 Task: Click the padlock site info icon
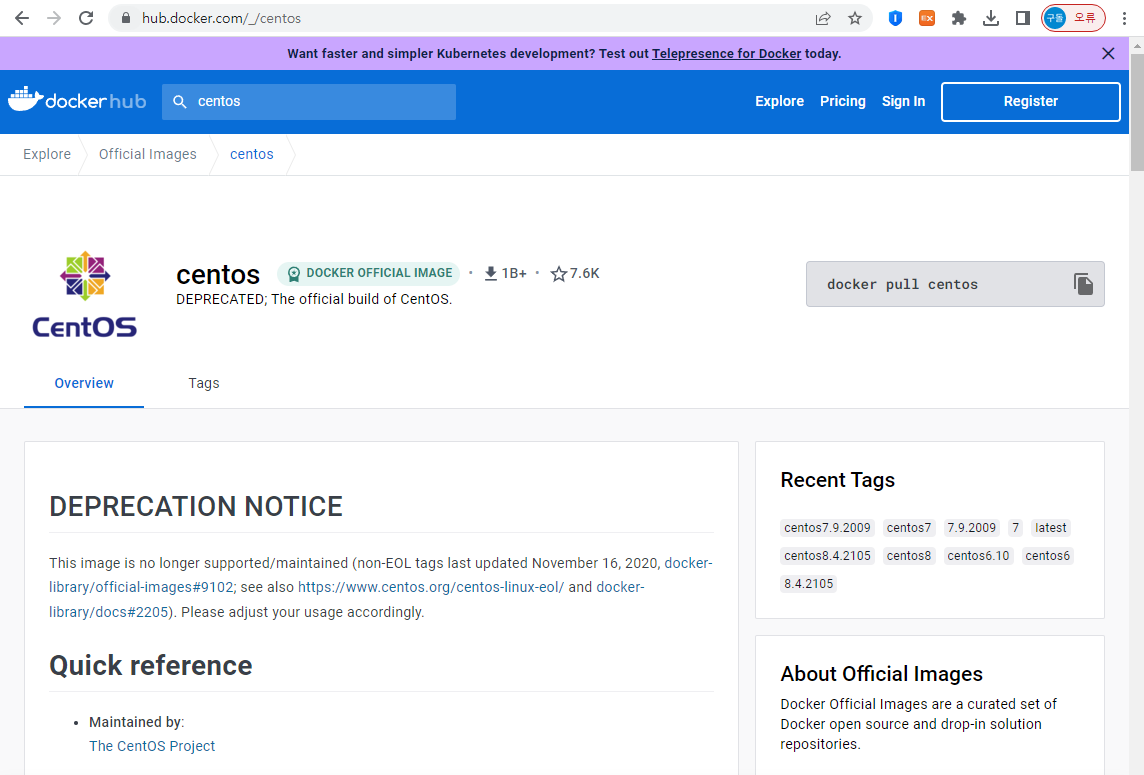(x=125, y=18)
